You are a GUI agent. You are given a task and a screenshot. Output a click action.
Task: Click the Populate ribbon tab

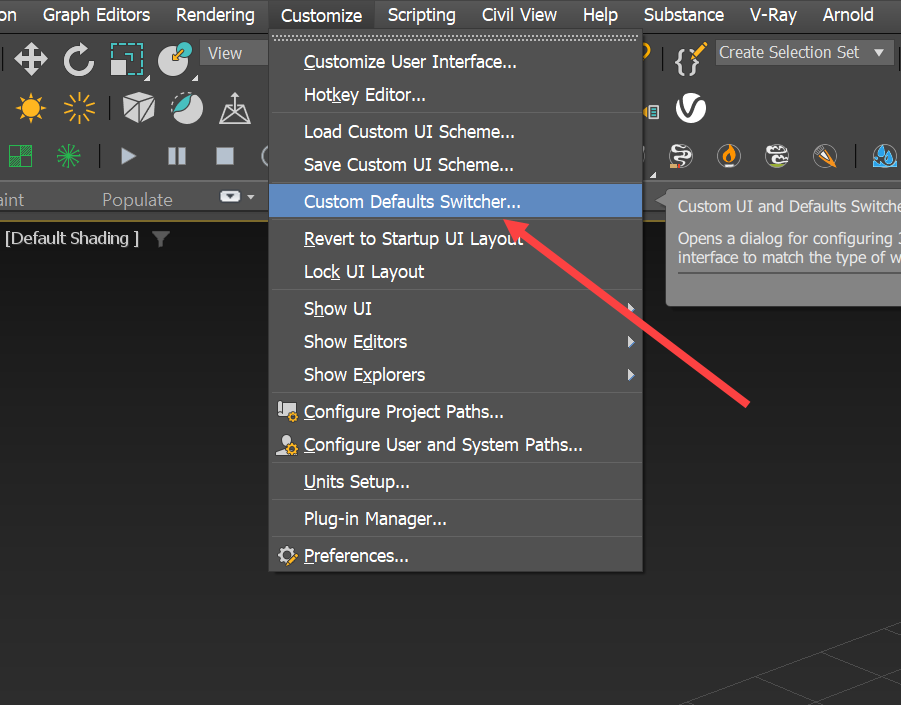pyautogui.click(x=137, y=199)
